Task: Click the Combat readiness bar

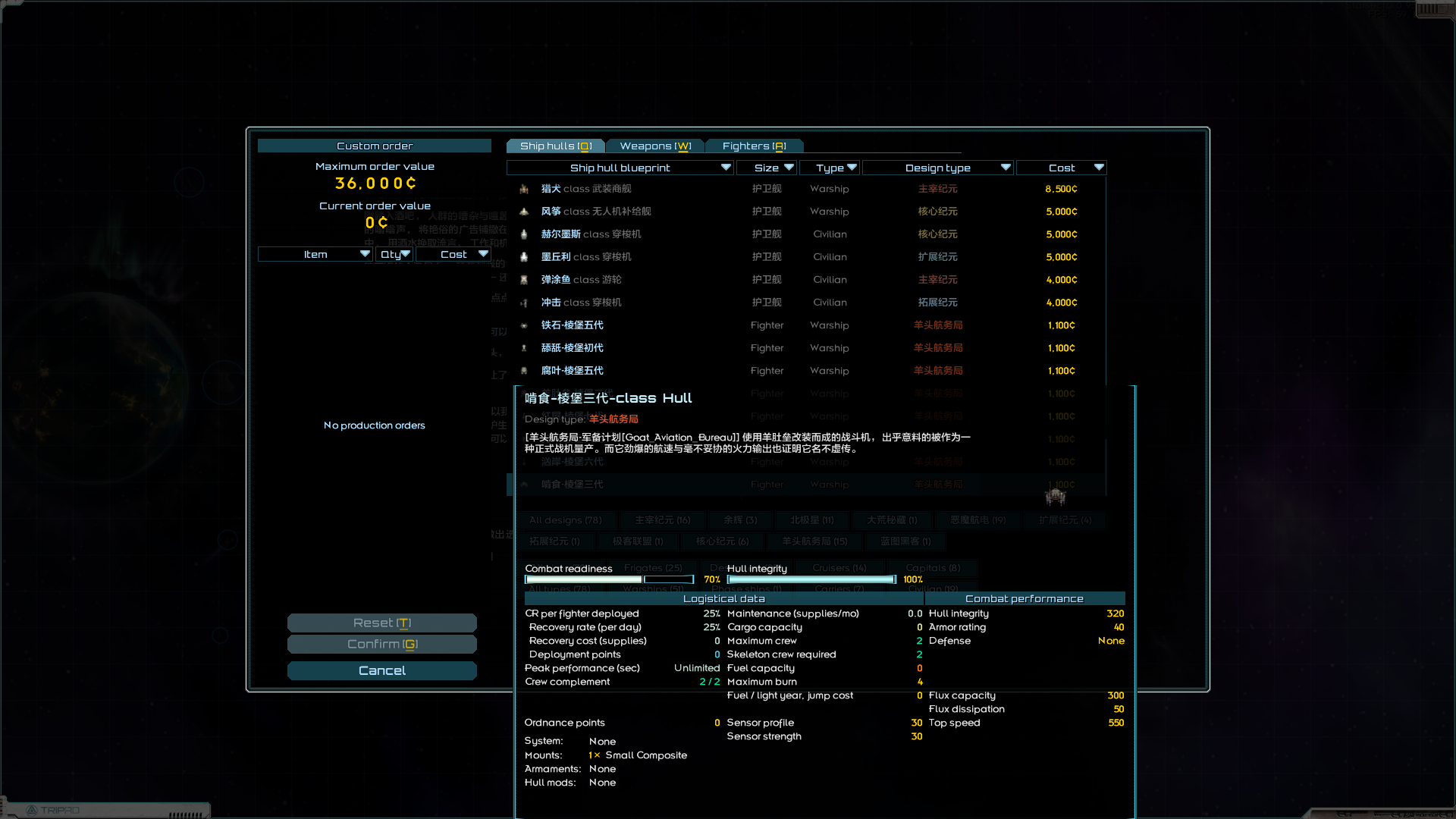Action: 609,579
